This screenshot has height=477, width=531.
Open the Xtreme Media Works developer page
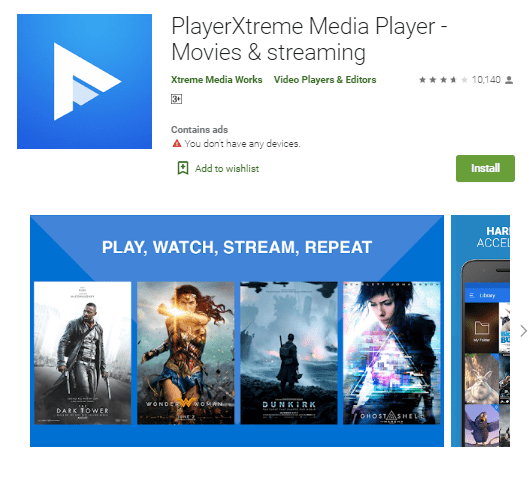(x=216, y=80)
